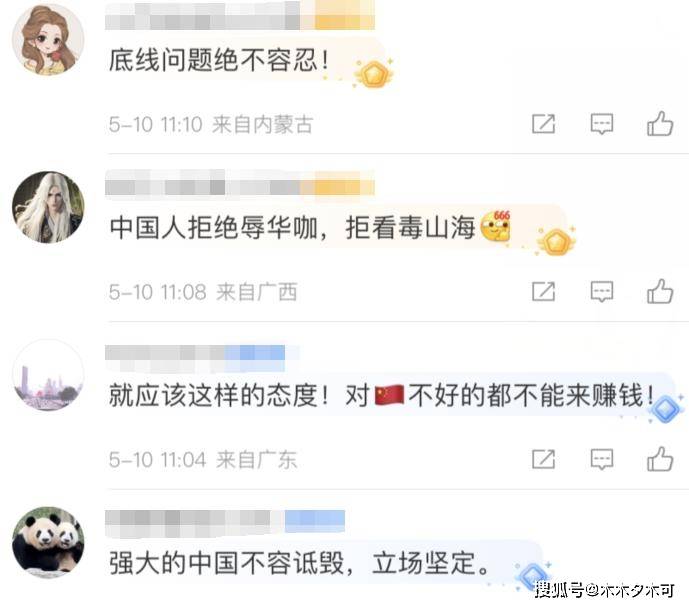
Task: Tap the 666 emoji in second comment
Action: click(495, 226)
